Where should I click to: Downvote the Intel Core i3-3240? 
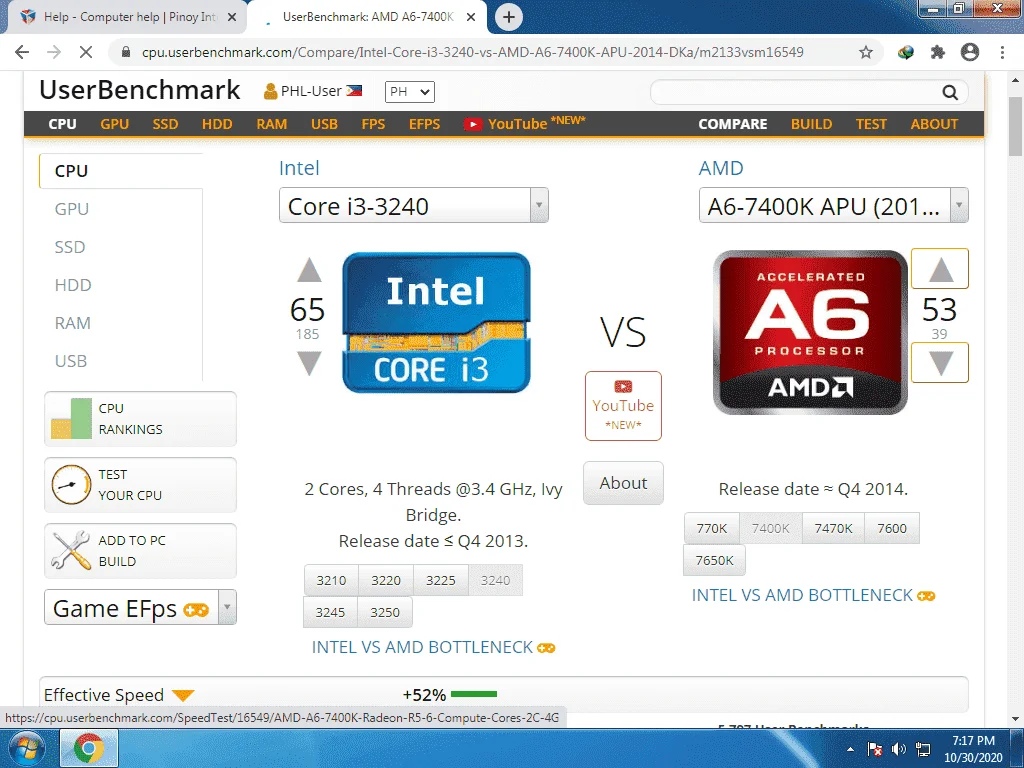pos(309,363)
